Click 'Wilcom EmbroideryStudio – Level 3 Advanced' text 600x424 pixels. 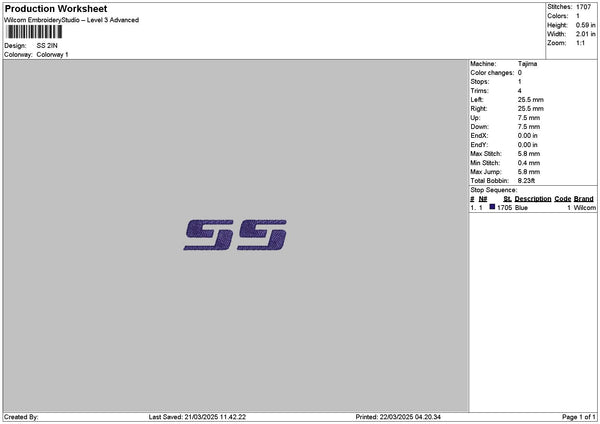(72, 20)
